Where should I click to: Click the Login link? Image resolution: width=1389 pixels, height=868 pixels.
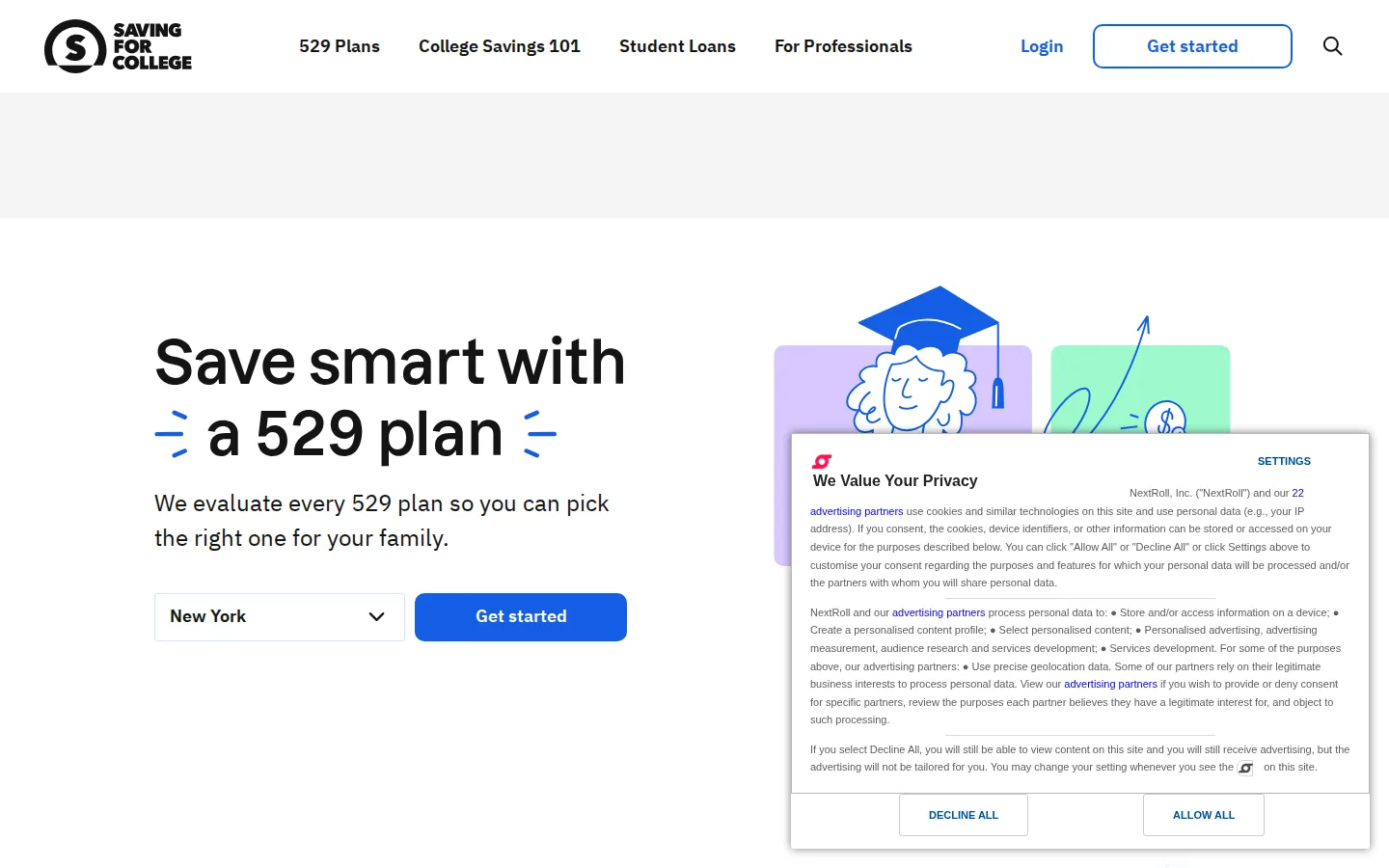(1042, 46)
